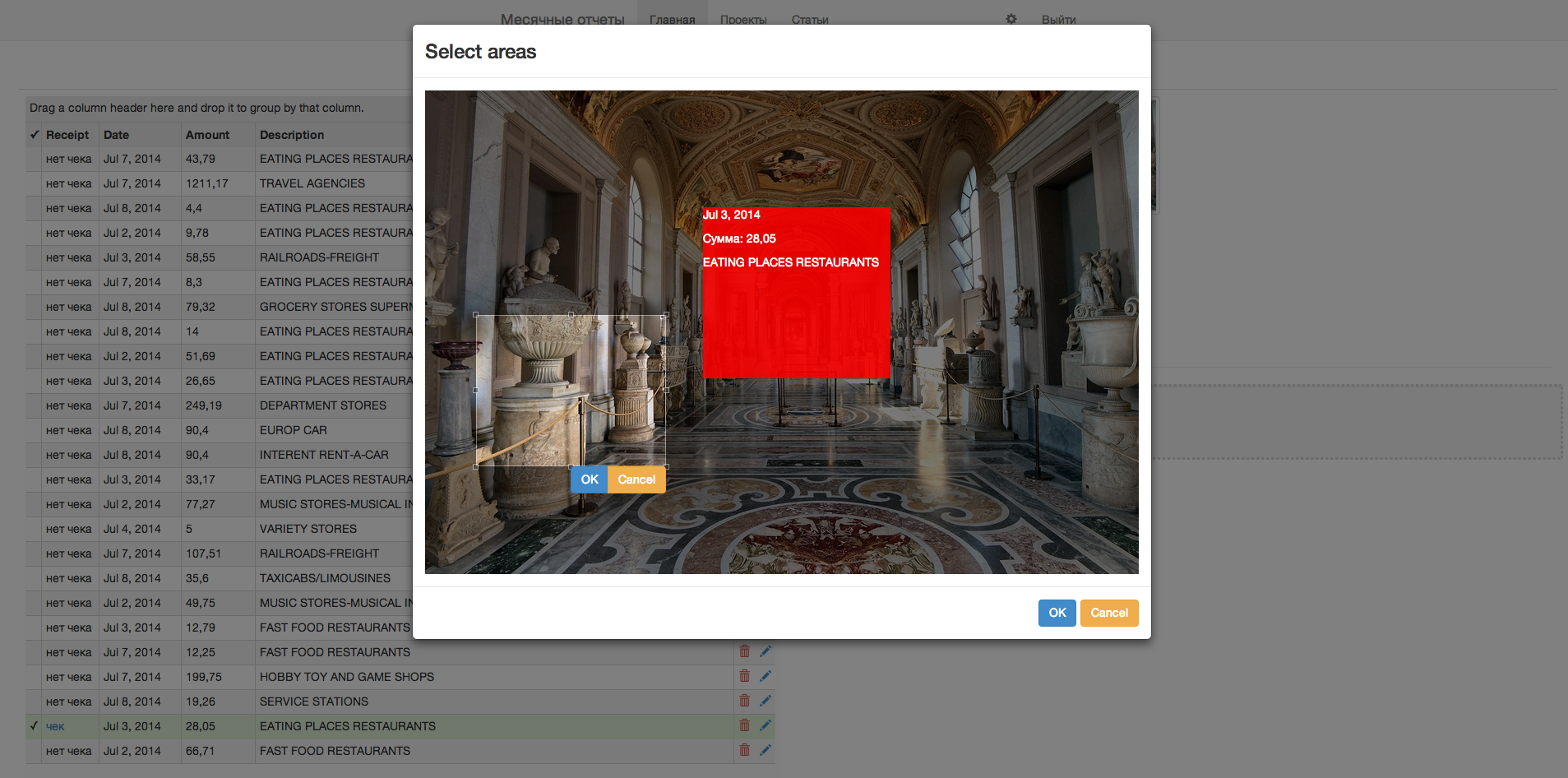Click the Сумма: 28,05 label in red area

click(x=739, y=238)
